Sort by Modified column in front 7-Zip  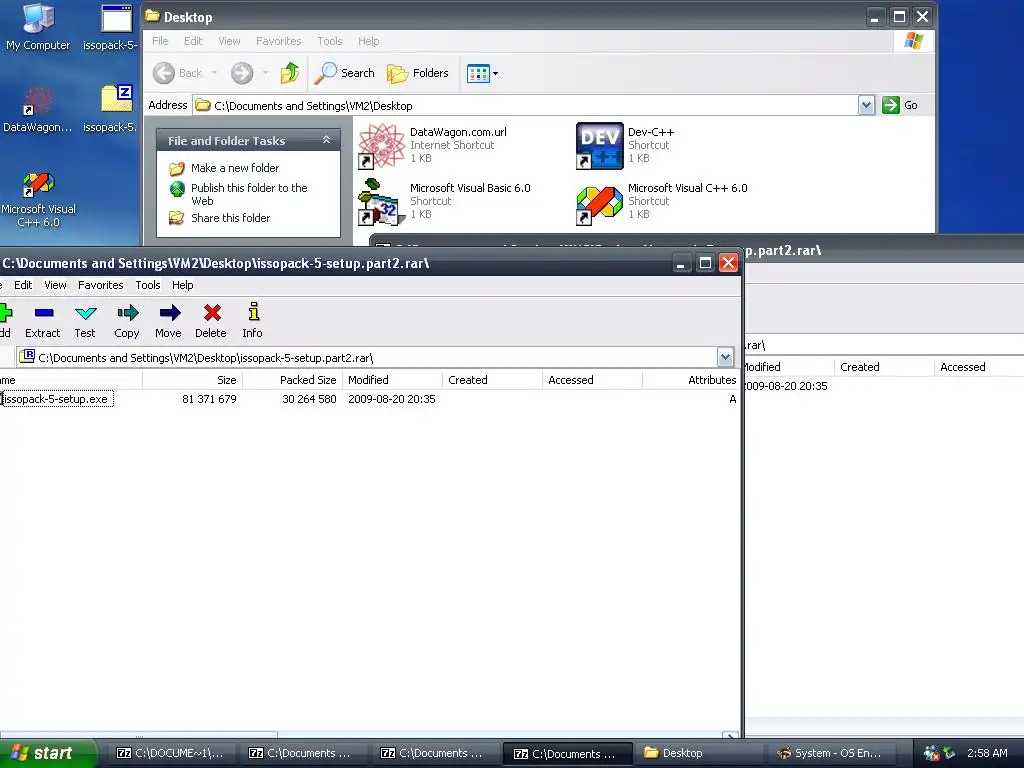click(x=392, y=380)
